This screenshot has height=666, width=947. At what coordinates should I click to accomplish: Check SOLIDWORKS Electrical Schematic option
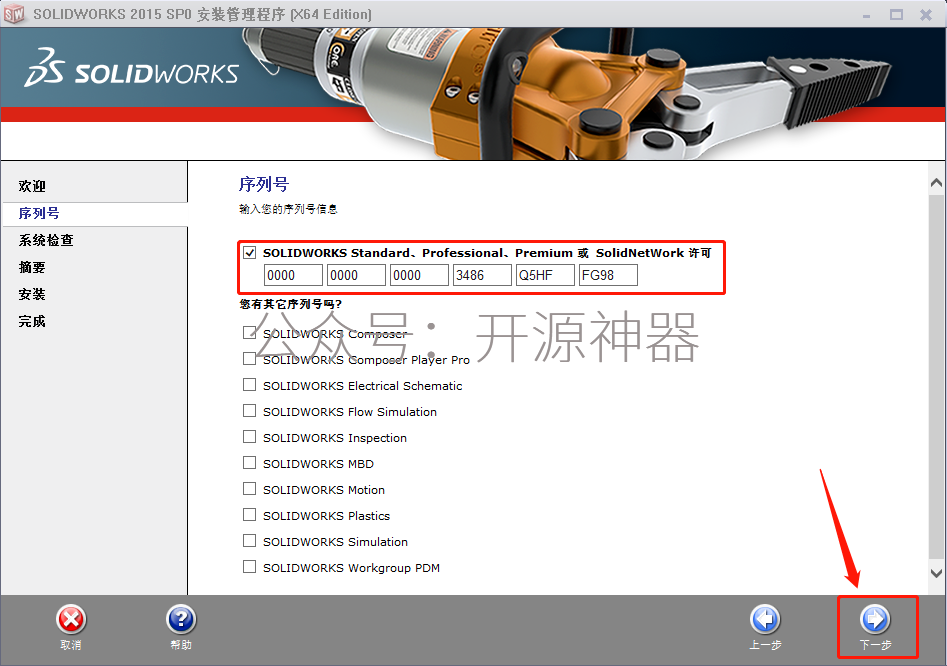(249, 385)
